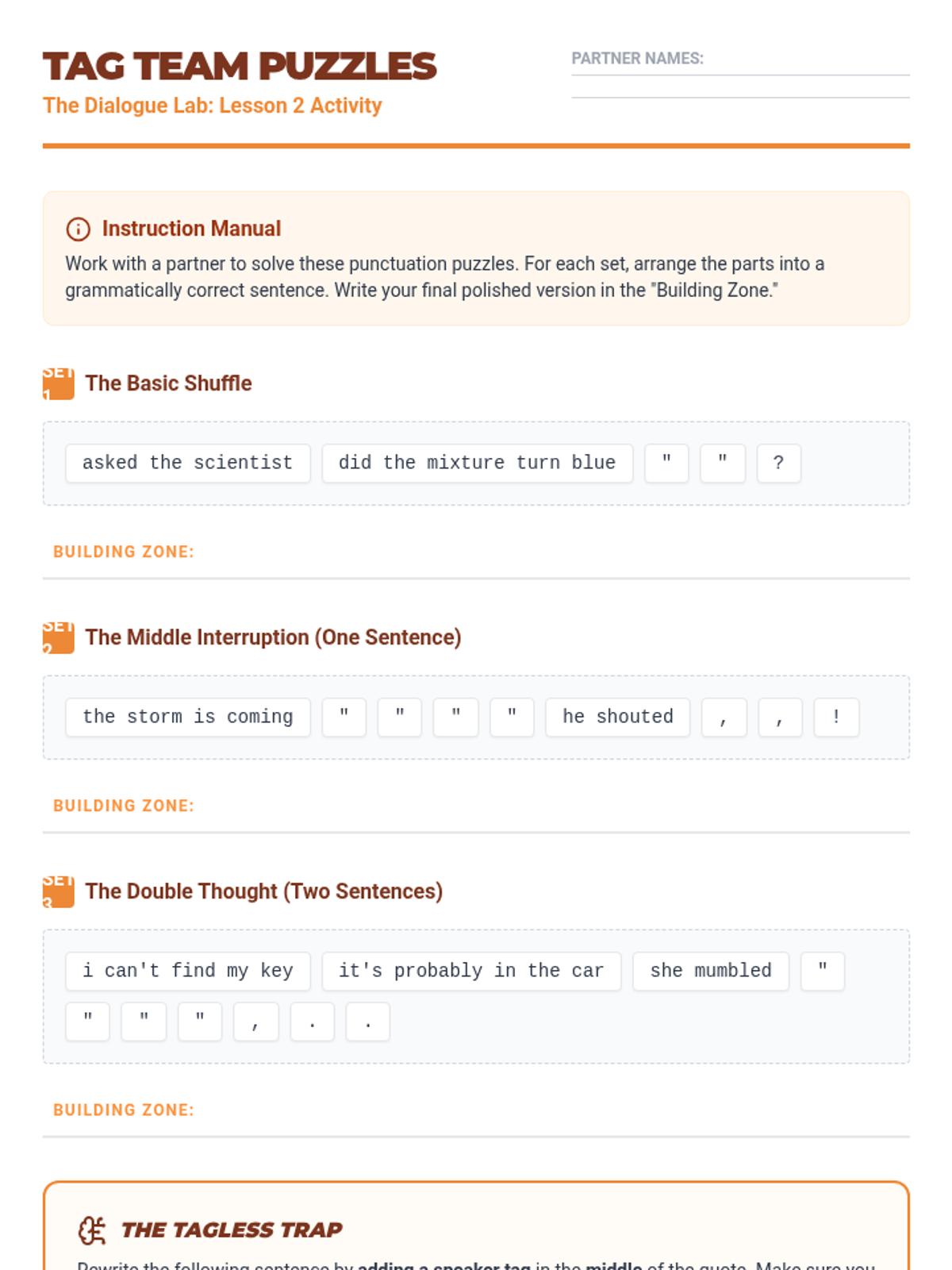Choose the "he shouted" tile
This screenshot has height=1270, width=952.
pyautogui.click(x=617, y=717)
